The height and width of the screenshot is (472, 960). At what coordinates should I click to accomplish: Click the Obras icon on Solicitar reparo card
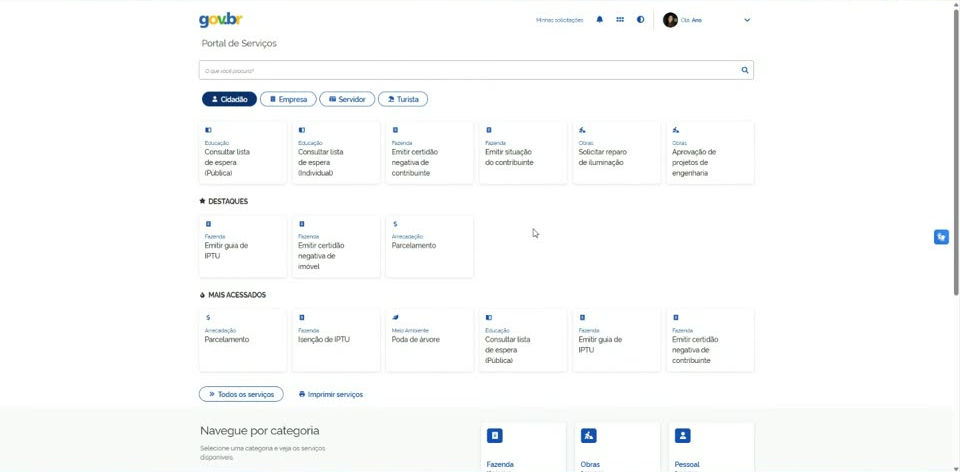pos(582,130)
